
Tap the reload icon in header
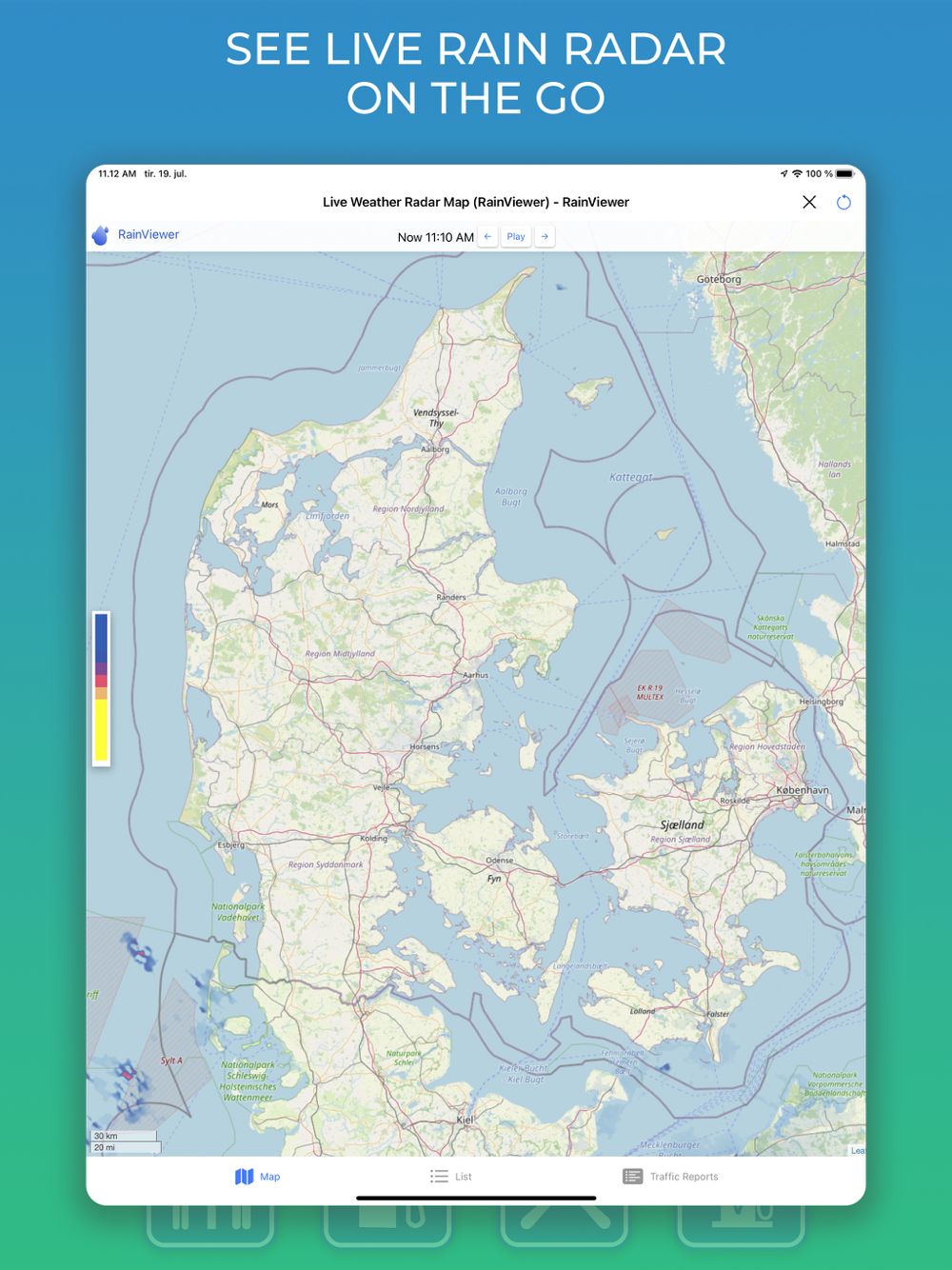point(843,202)
